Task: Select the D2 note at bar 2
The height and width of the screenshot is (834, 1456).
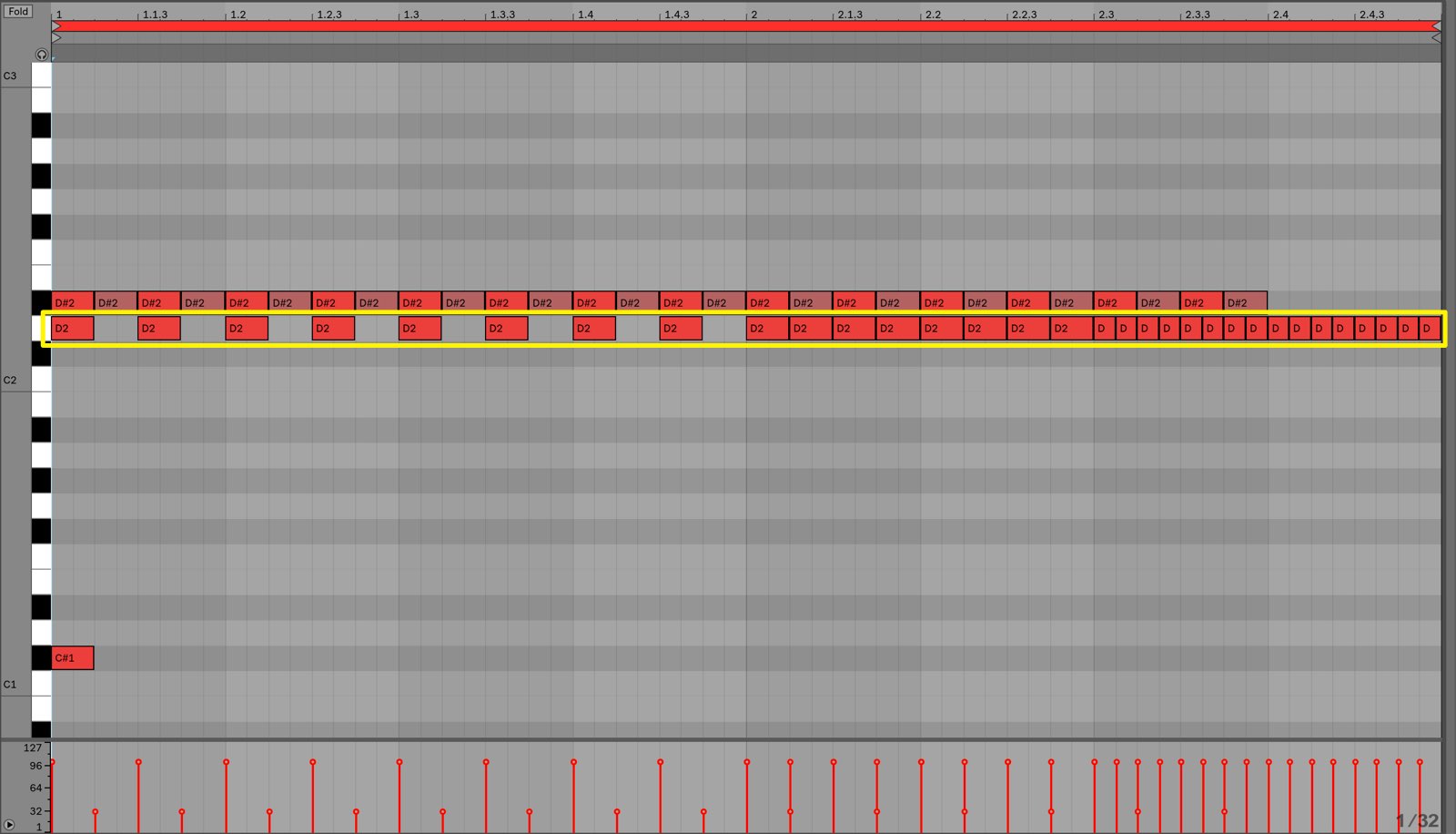Action: tap(767, 328)
